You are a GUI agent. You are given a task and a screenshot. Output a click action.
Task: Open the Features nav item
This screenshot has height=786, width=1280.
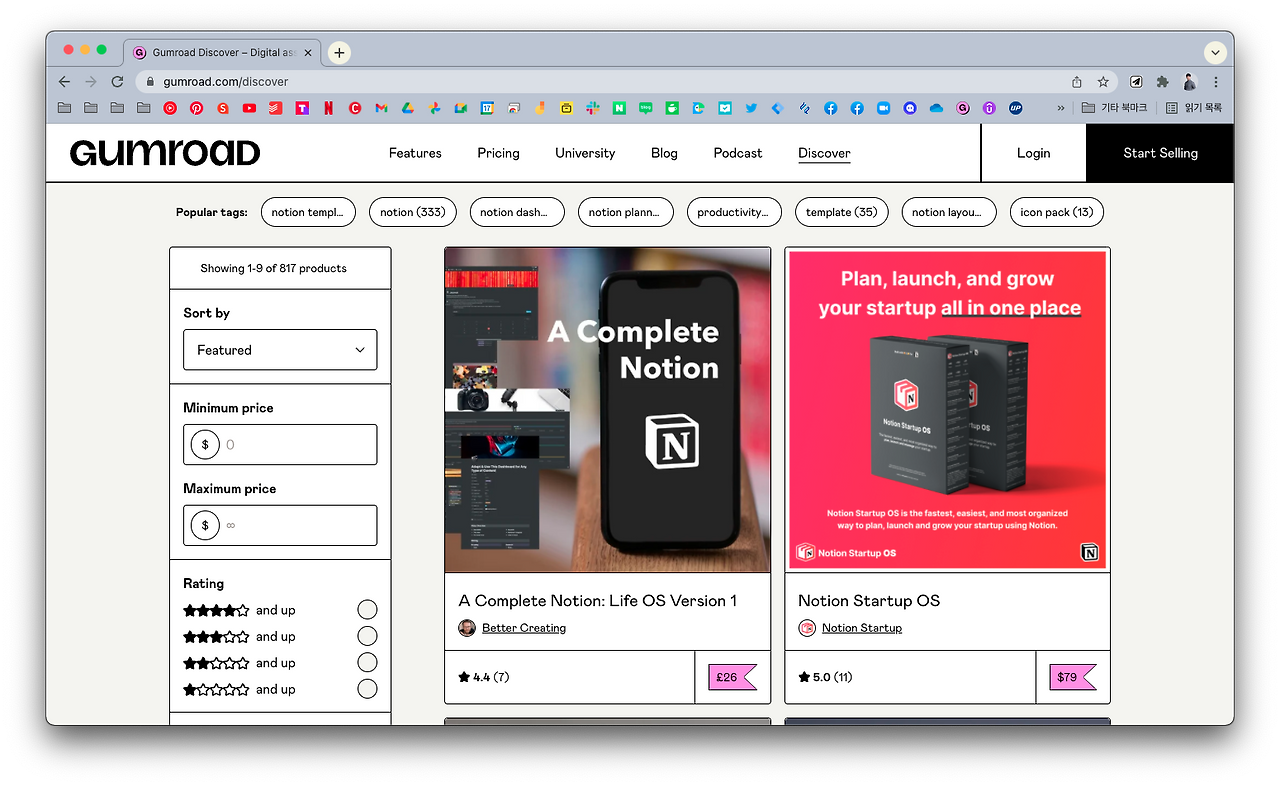(415, 153)
